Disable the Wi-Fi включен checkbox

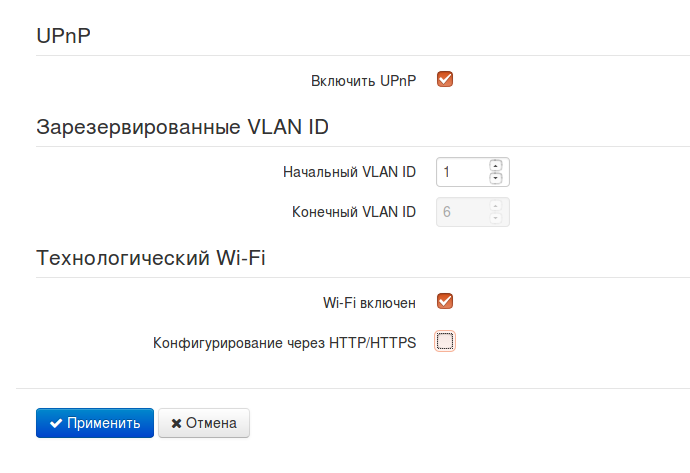(446, 301)
